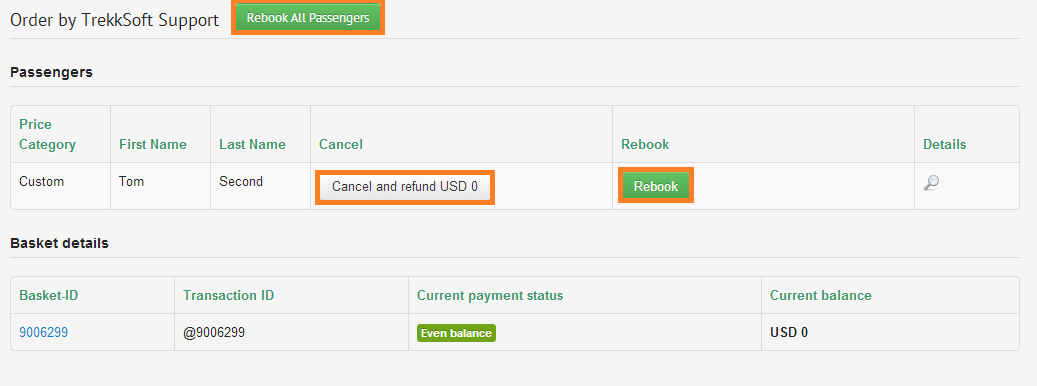
Task: Click the Current balance column header
Action: pyautogui.click(x=821, y=295)
